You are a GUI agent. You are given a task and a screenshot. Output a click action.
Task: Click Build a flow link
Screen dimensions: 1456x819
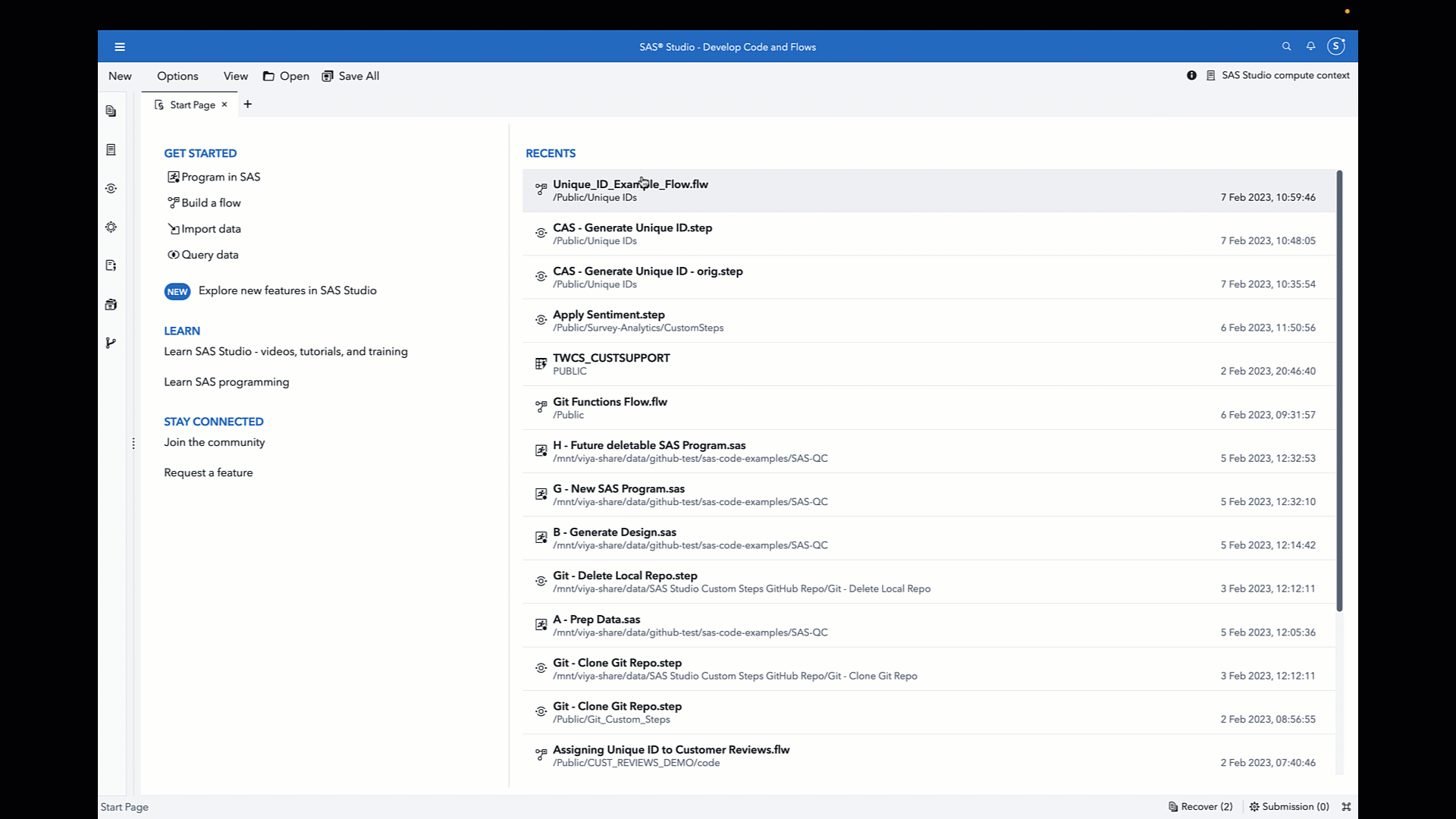point(204,202)
